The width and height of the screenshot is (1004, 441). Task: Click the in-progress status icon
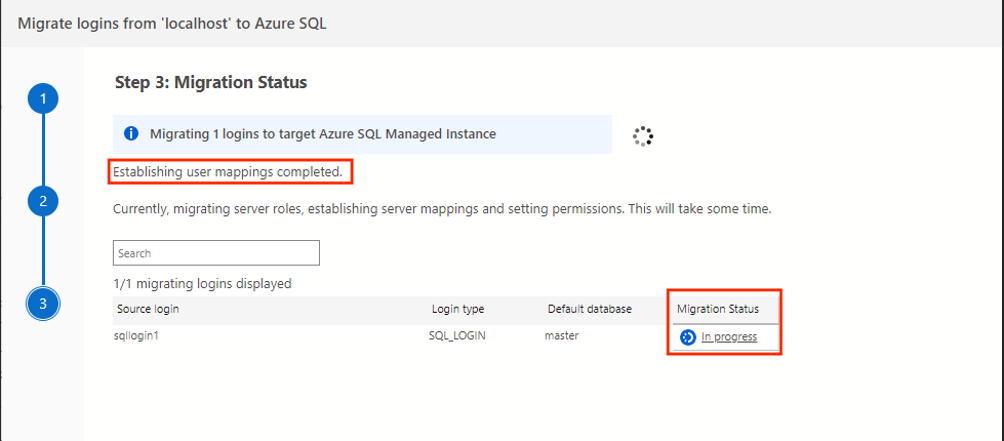coord(688,337)
